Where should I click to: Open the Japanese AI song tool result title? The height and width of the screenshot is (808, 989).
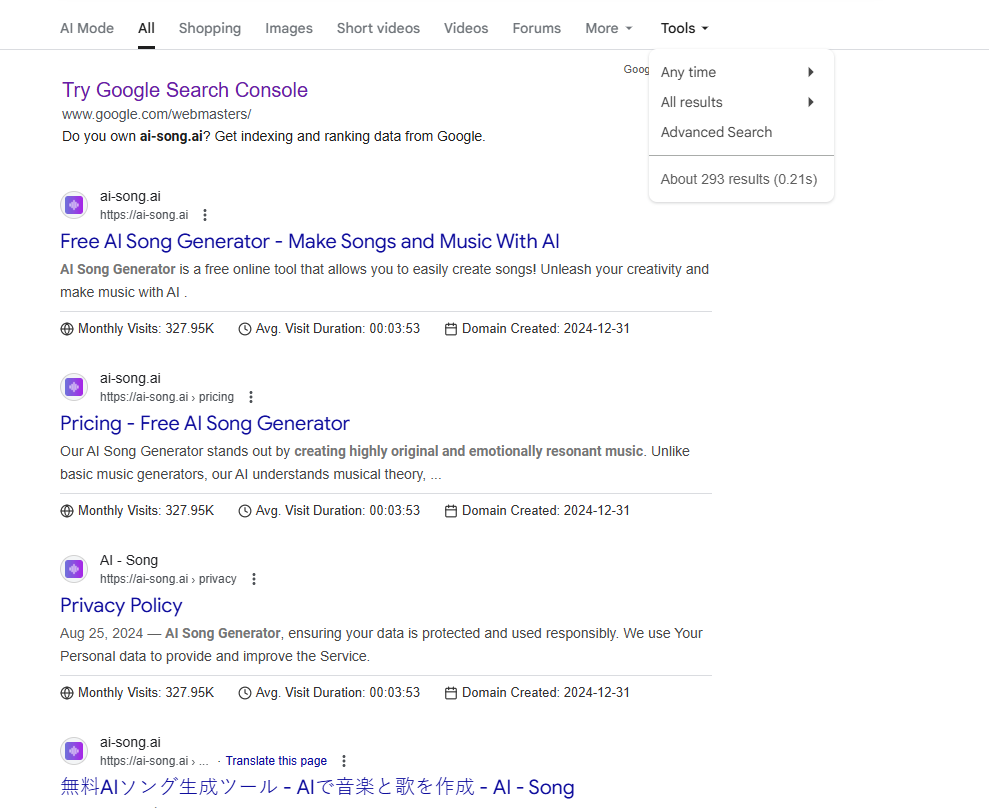coord(317,787)
